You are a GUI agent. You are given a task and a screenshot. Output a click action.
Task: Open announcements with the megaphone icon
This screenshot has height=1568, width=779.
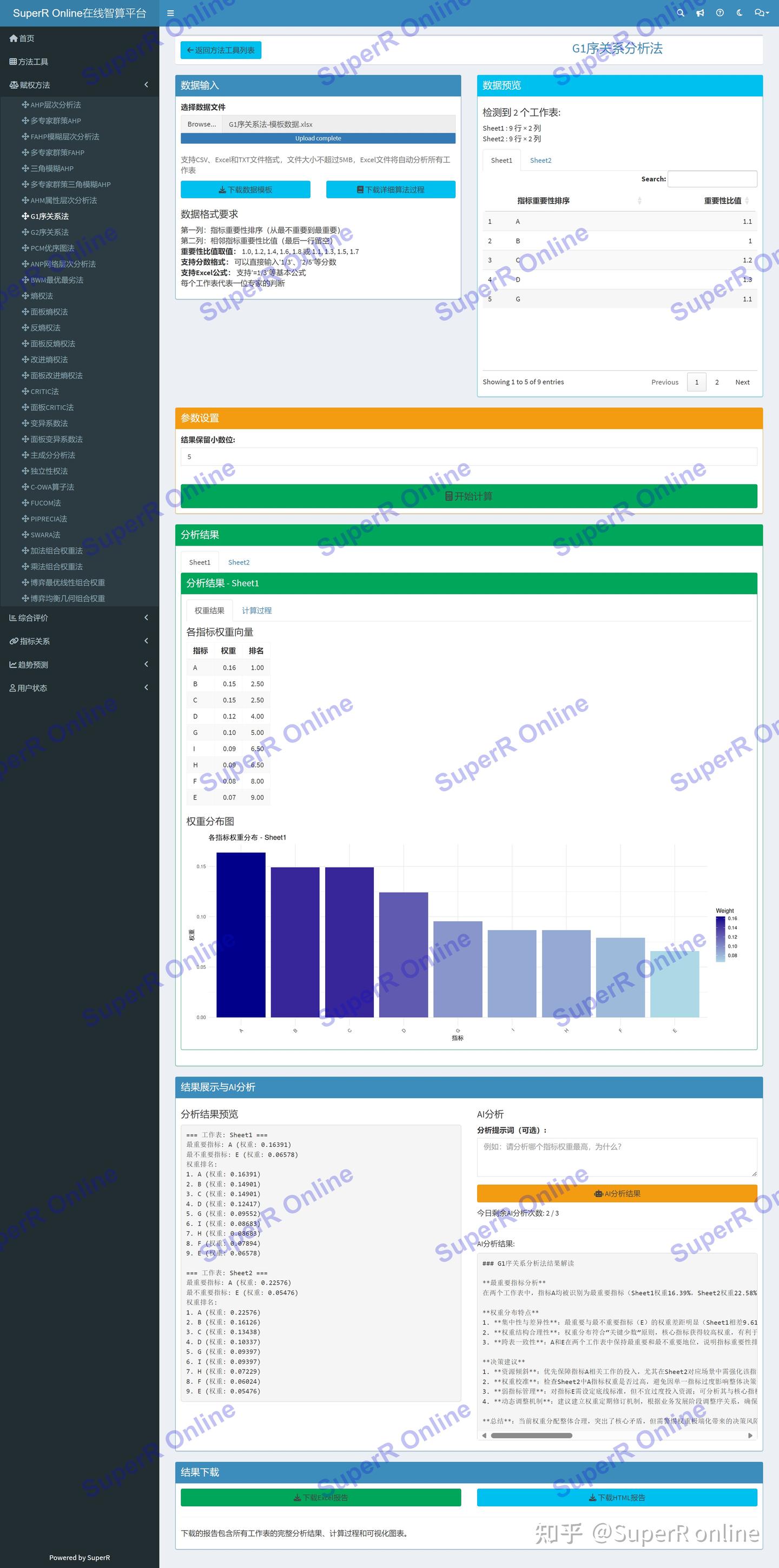tap(701, 13)
